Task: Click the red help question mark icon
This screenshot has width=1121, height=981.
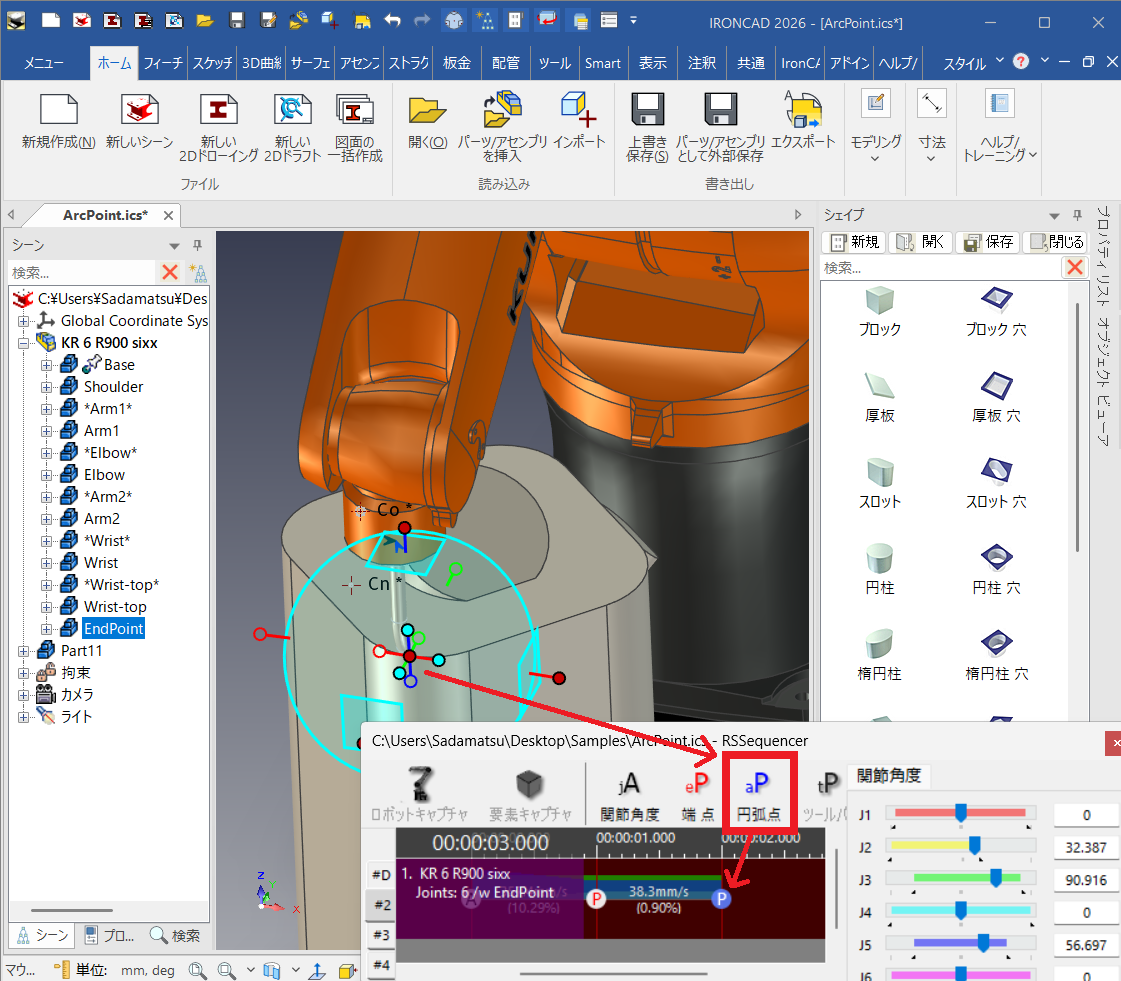Action: 1021,61
